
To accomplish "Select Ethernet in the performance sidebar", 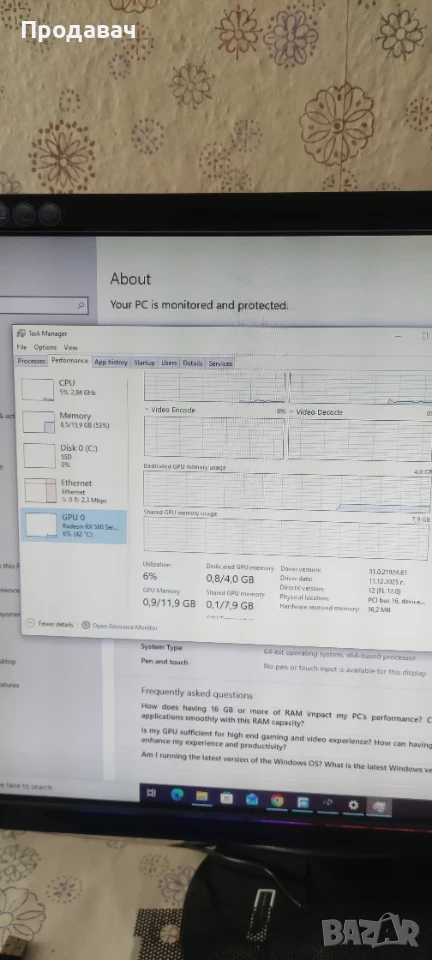I will tap(73, 490).
